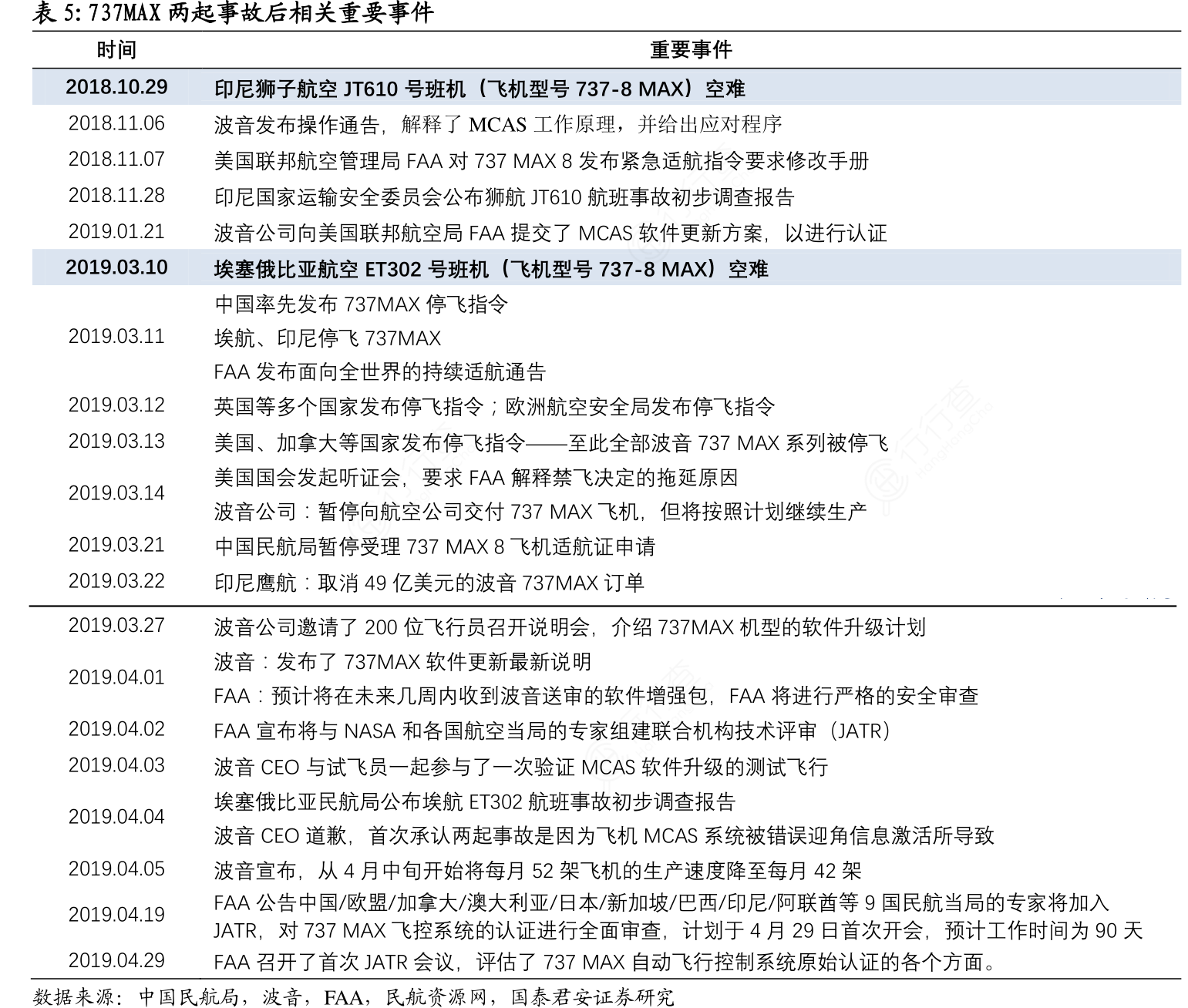Select the ET302 crash event row text
This screenshot has height=1008, width=1188.
point(490,270)
